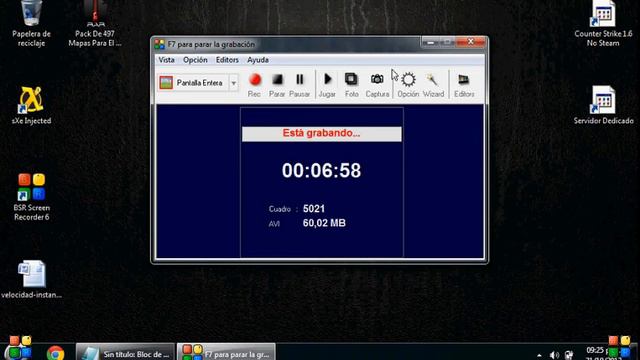This screenshot has width=640, height=360.
Task: Select the Servidor Dedicado desktop shortcut
Action: (x=604, y=105)
